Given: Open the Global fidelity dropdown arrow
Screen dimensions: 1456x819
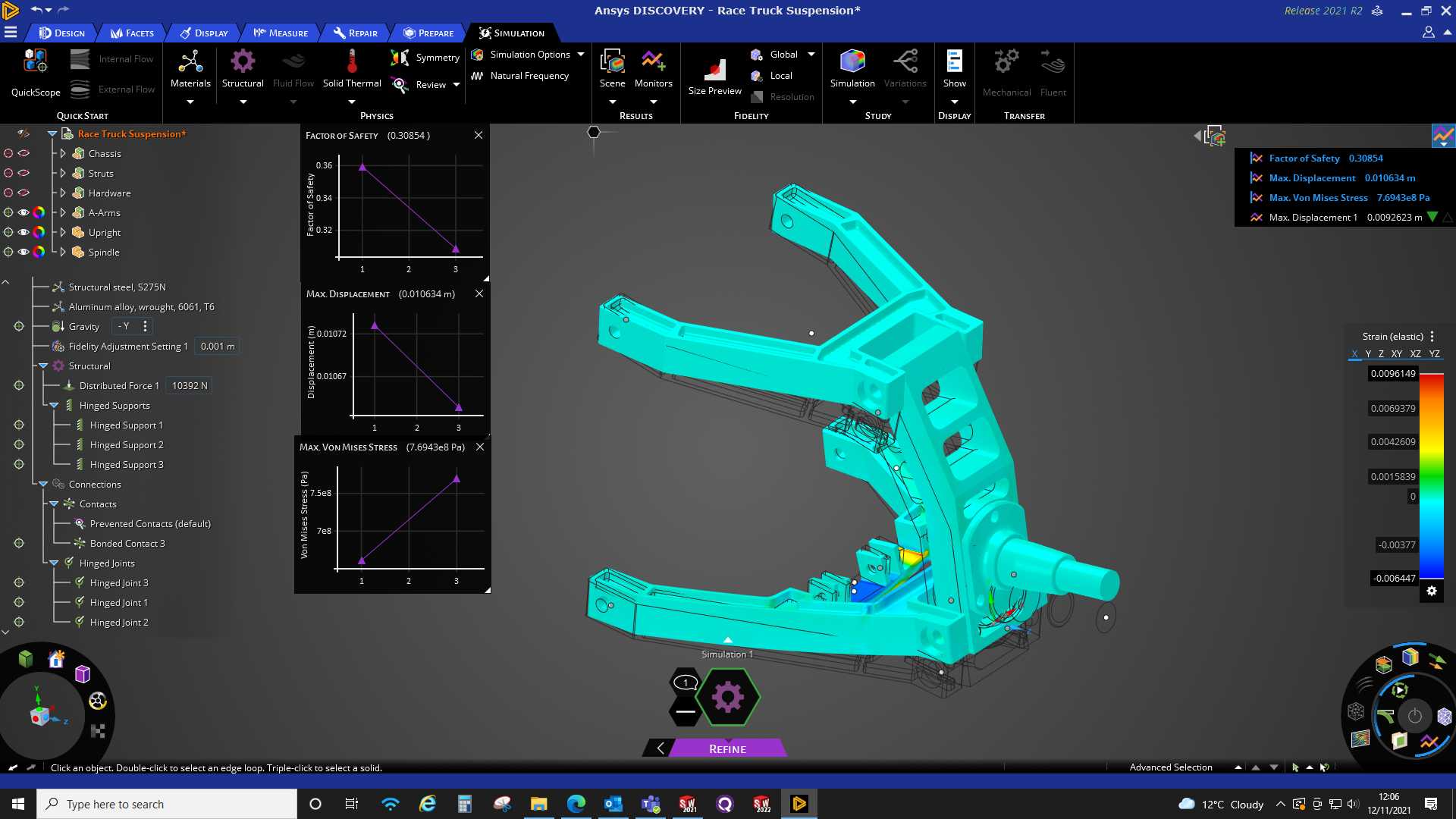Looking at the screenshot, I should (x=811, y=55).
